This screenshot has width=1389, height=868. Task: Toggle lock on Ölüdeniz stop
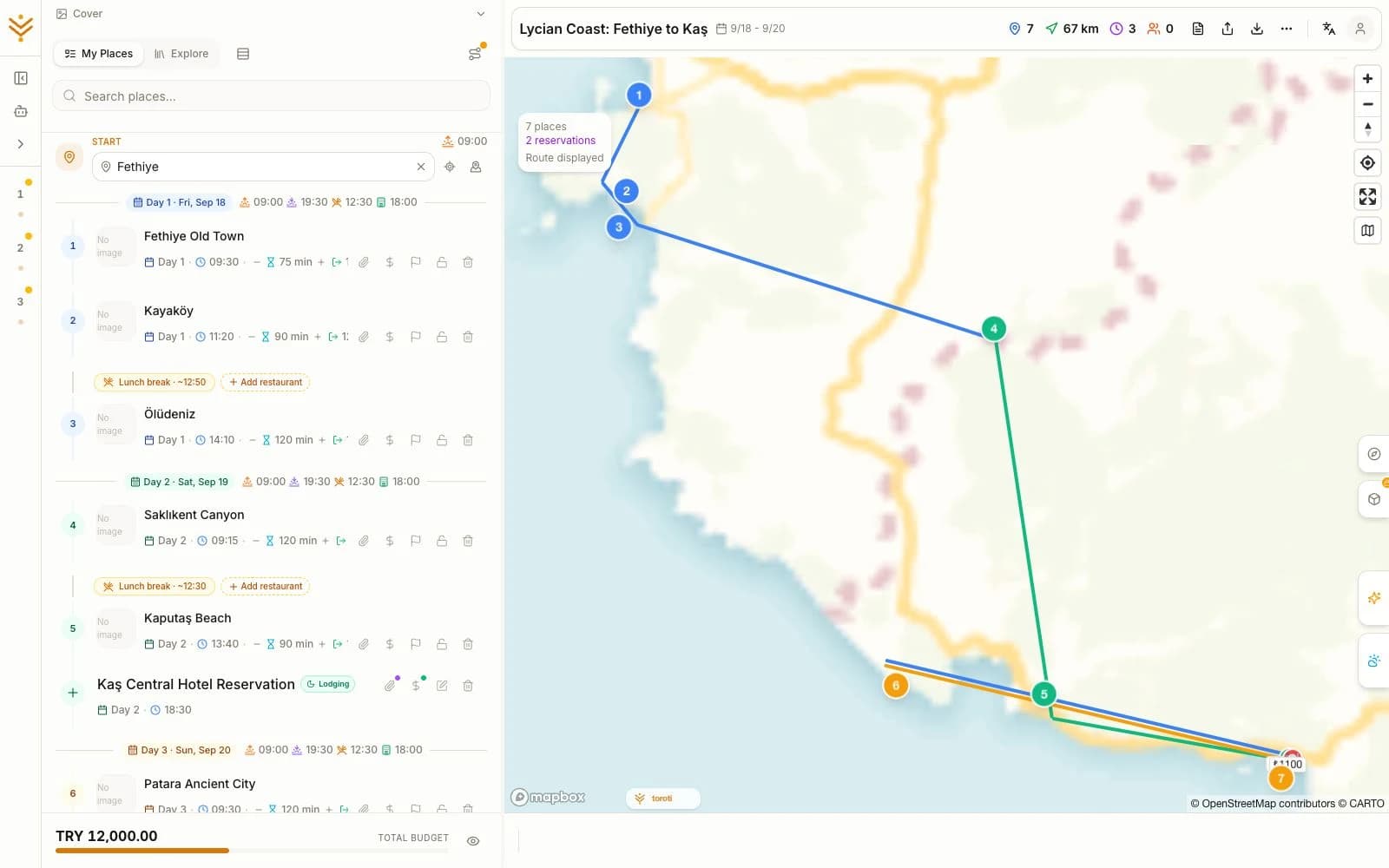tap(442, 440)
